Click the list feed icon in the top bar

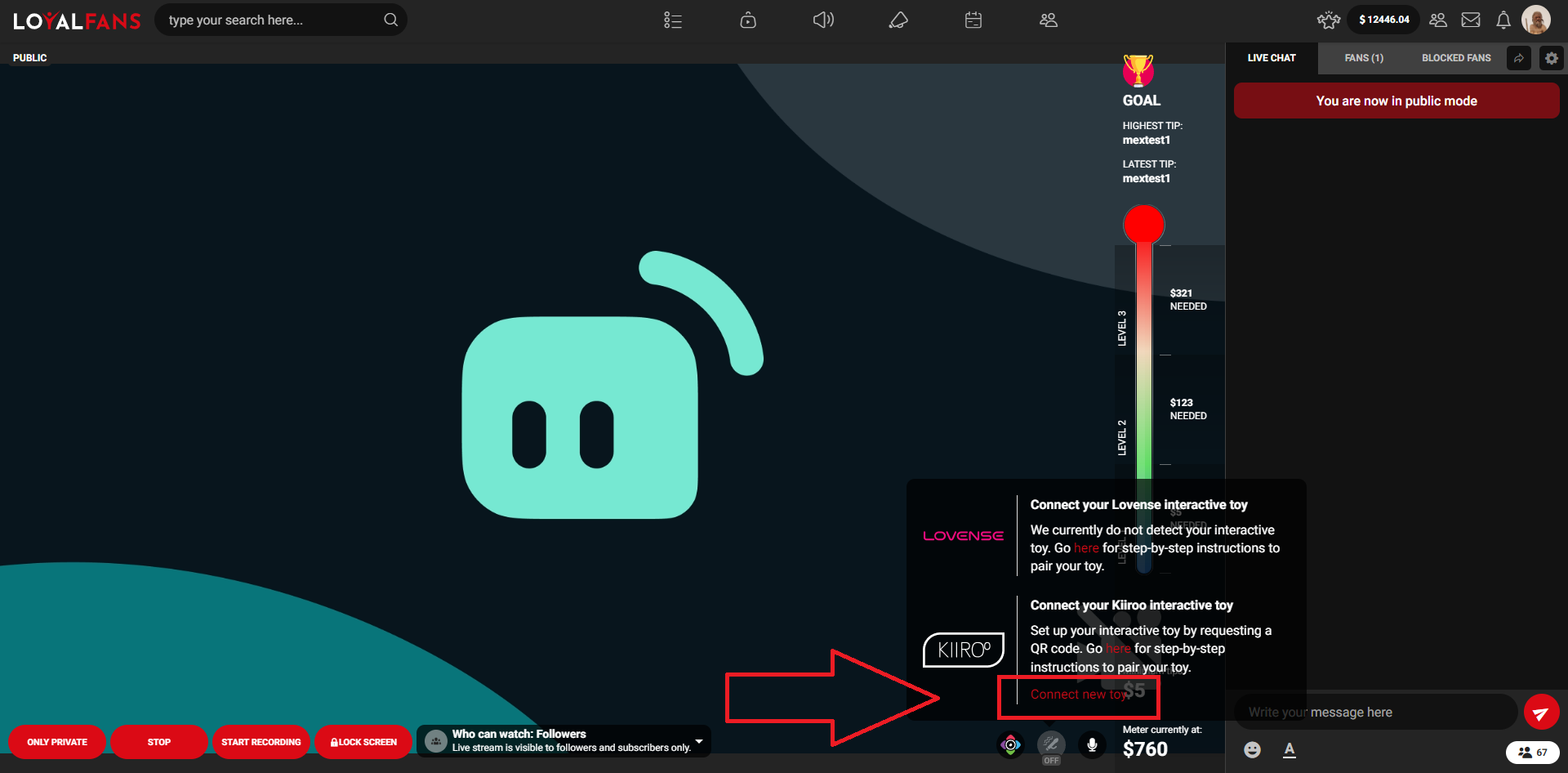pos(673,20)
